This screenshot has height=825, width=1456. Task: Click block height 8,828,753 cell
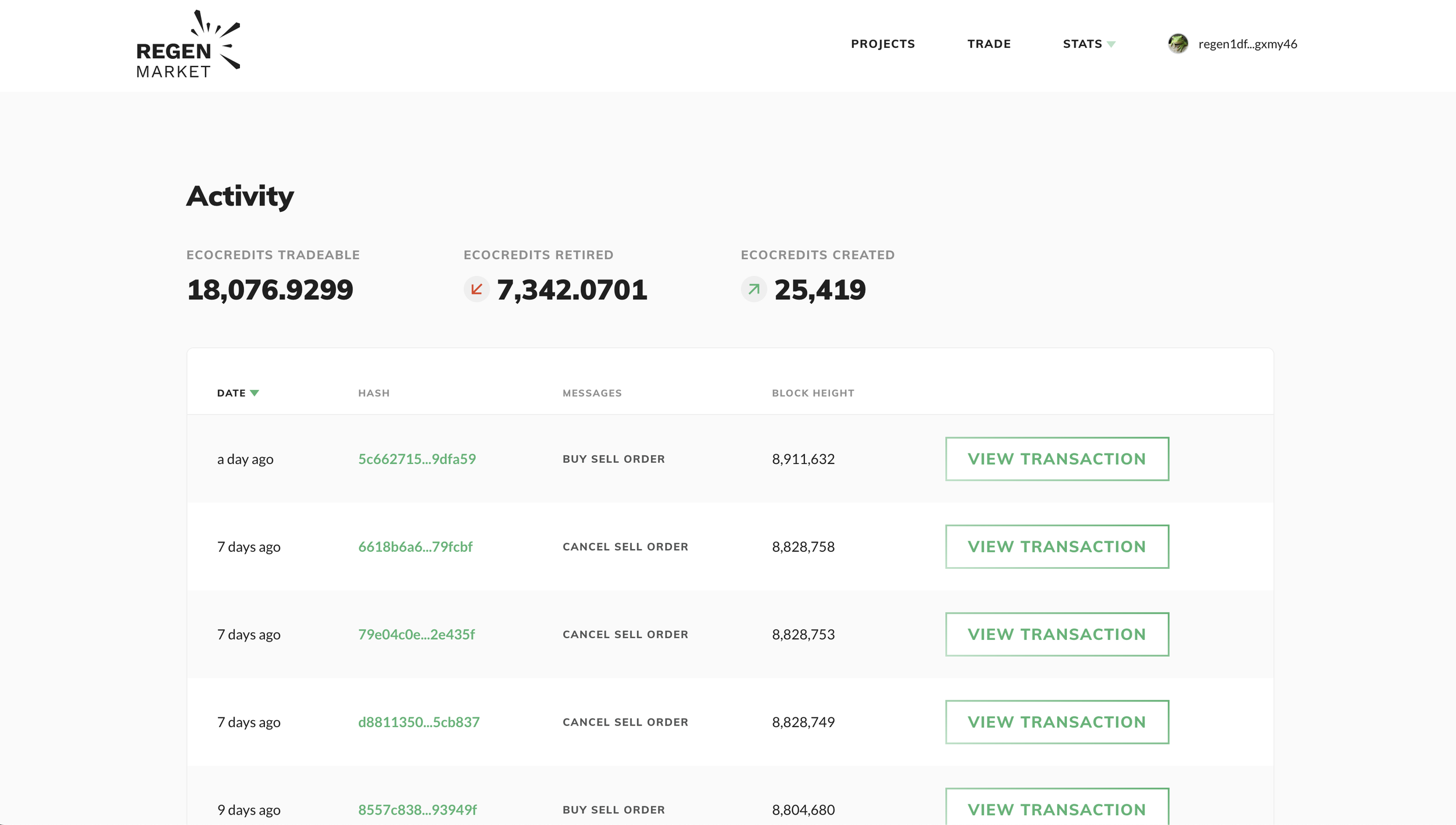pyautogui.click(x=803, y=635)
